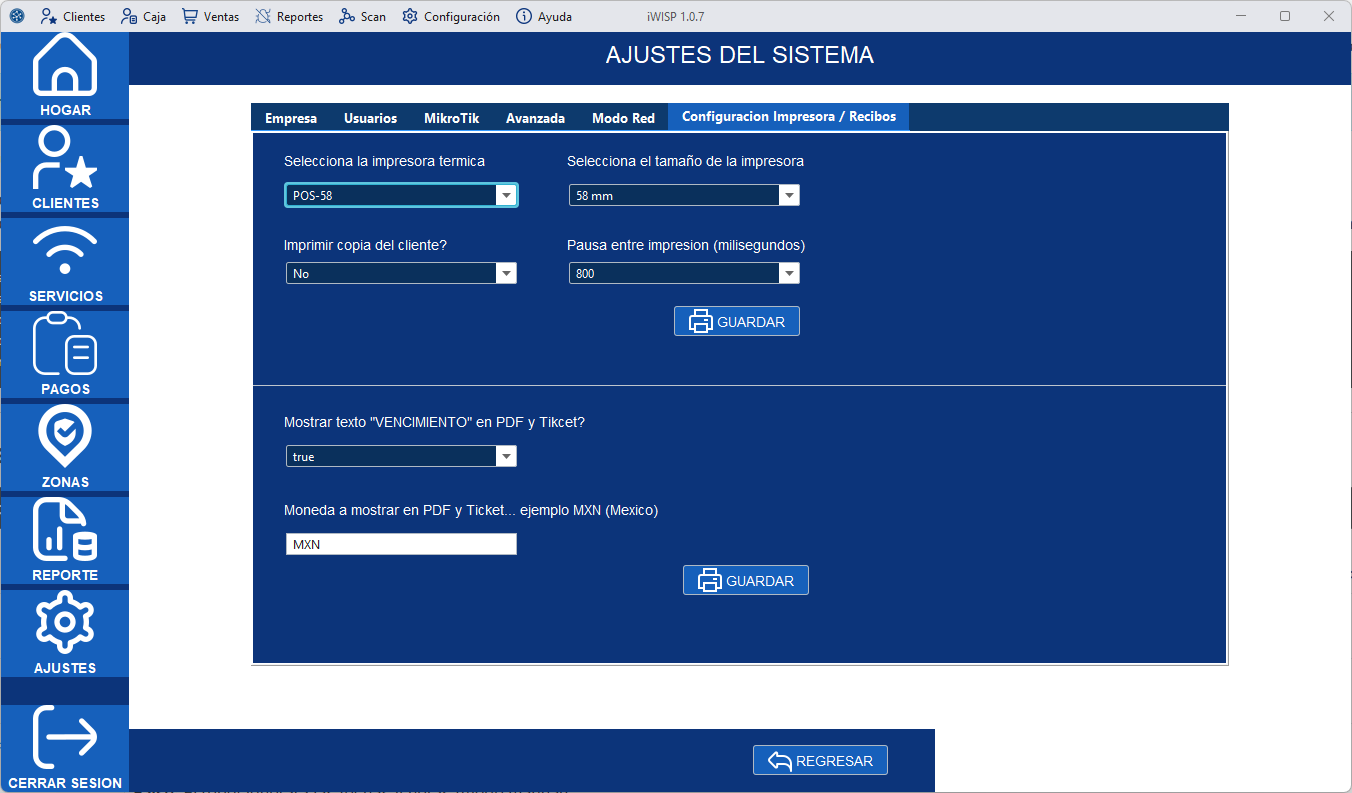Screen dimensions: 1352x793
Task: Switch to the MikroTik tab
Action: tap(450, 117)
